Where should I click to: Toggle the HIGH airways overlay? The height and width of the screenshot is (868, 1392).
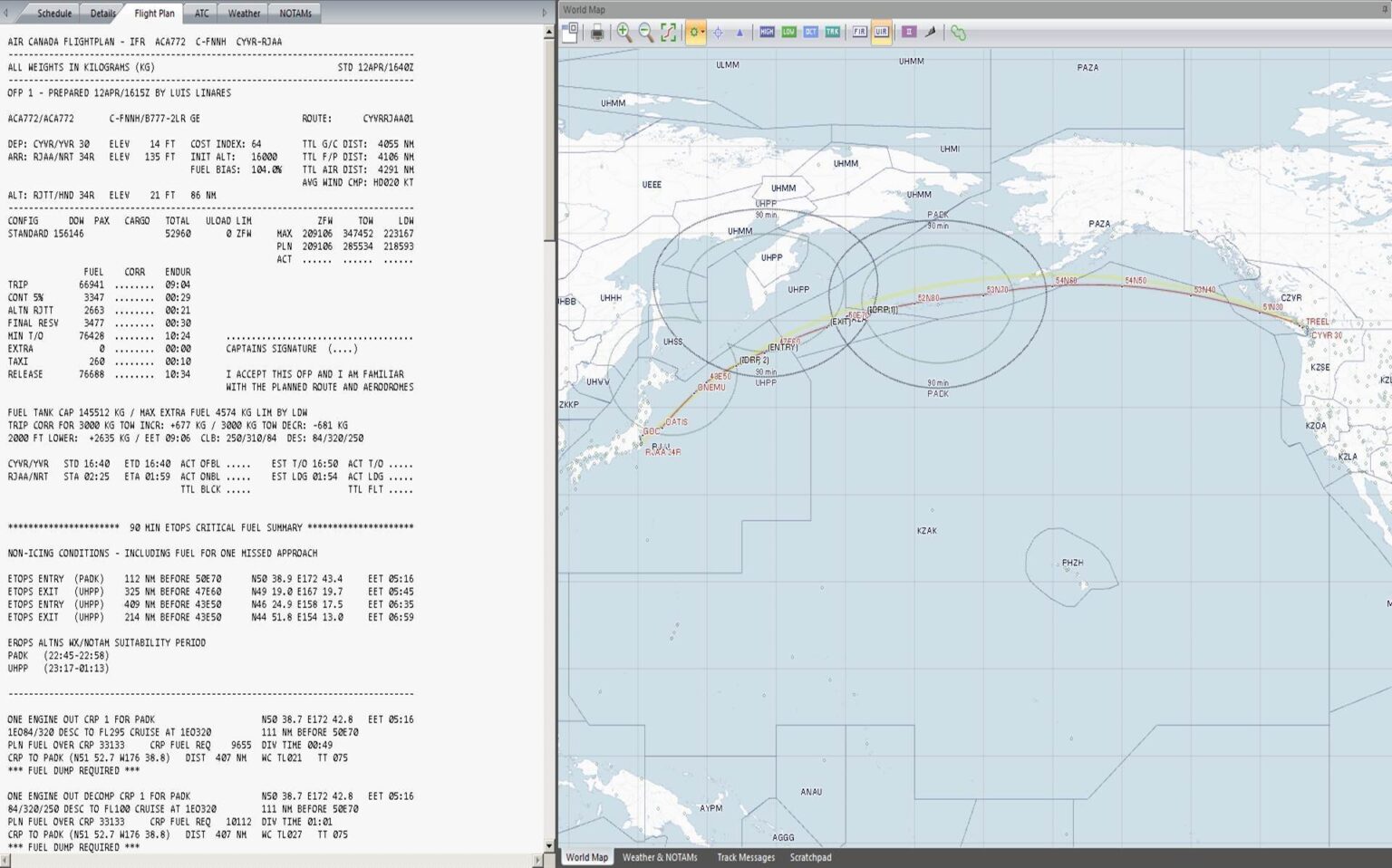pos(767,33)
